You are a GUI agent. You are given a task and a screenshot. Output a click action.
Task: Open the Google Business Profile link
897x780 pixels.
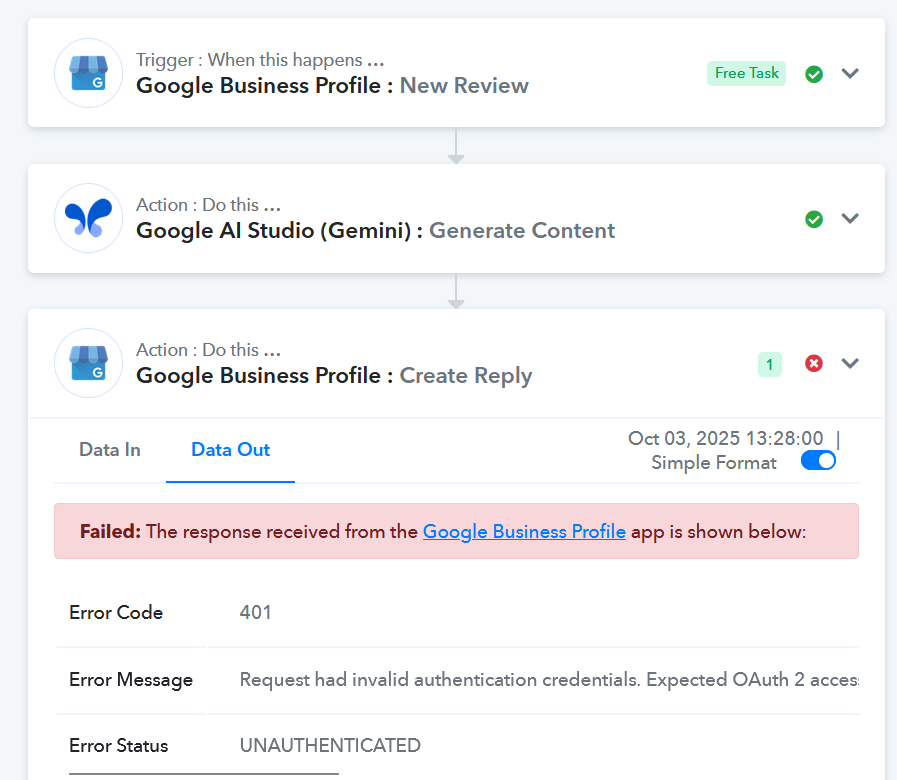click(524, 532)
